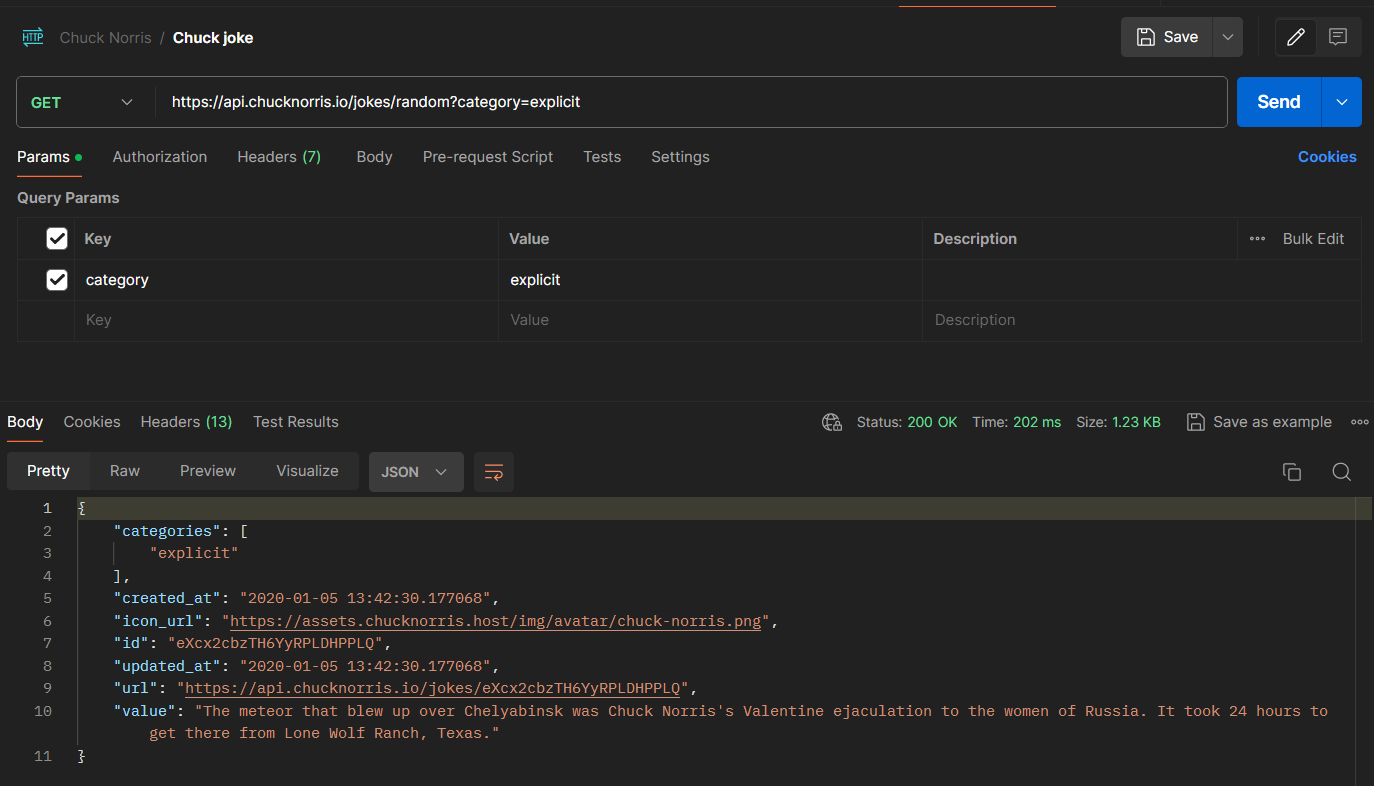The height and width of the screenshot is (786, 1374).
Task: Open the Test Results tab
Action: pos(296,422)
